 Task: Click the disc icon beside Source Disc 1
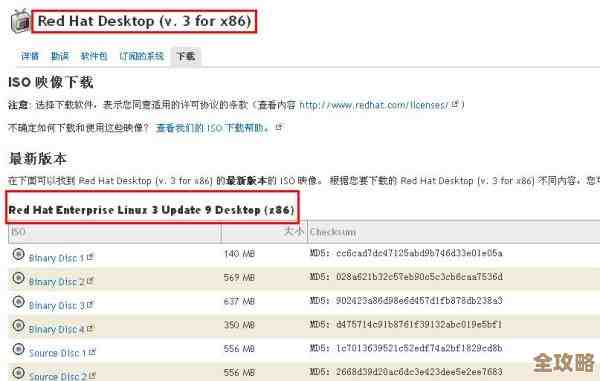(18, 349)
